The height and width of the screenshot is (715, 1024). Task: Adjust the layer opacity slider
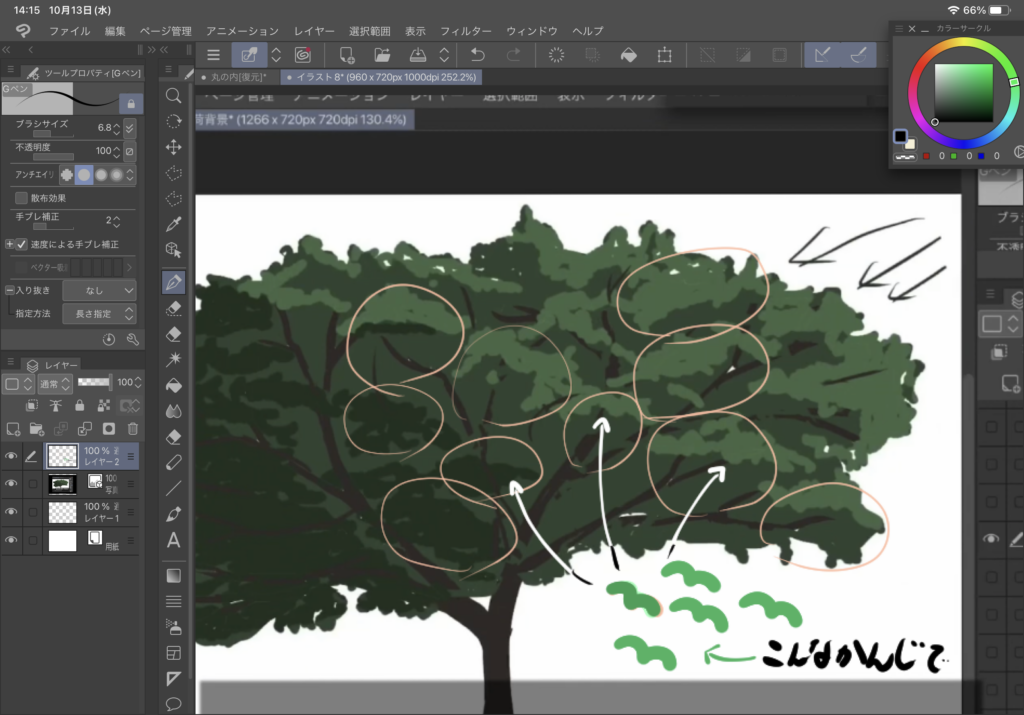pos(93,382)
